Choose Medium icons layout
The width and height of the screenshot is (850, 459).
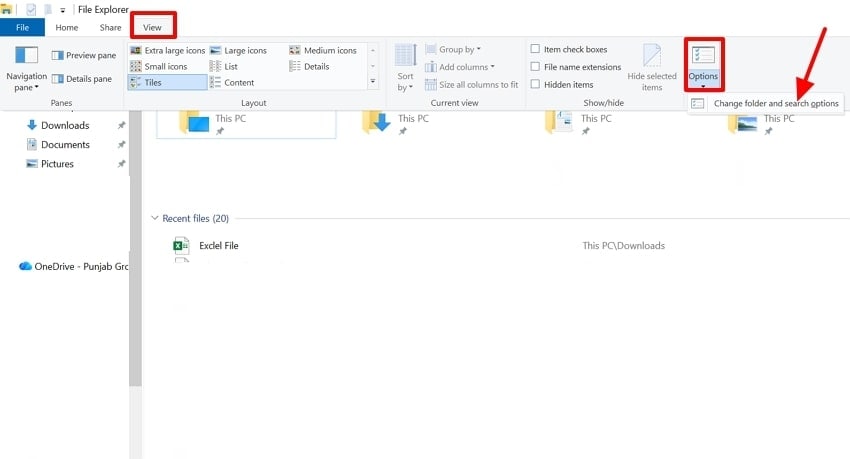[x=323, y=50]
